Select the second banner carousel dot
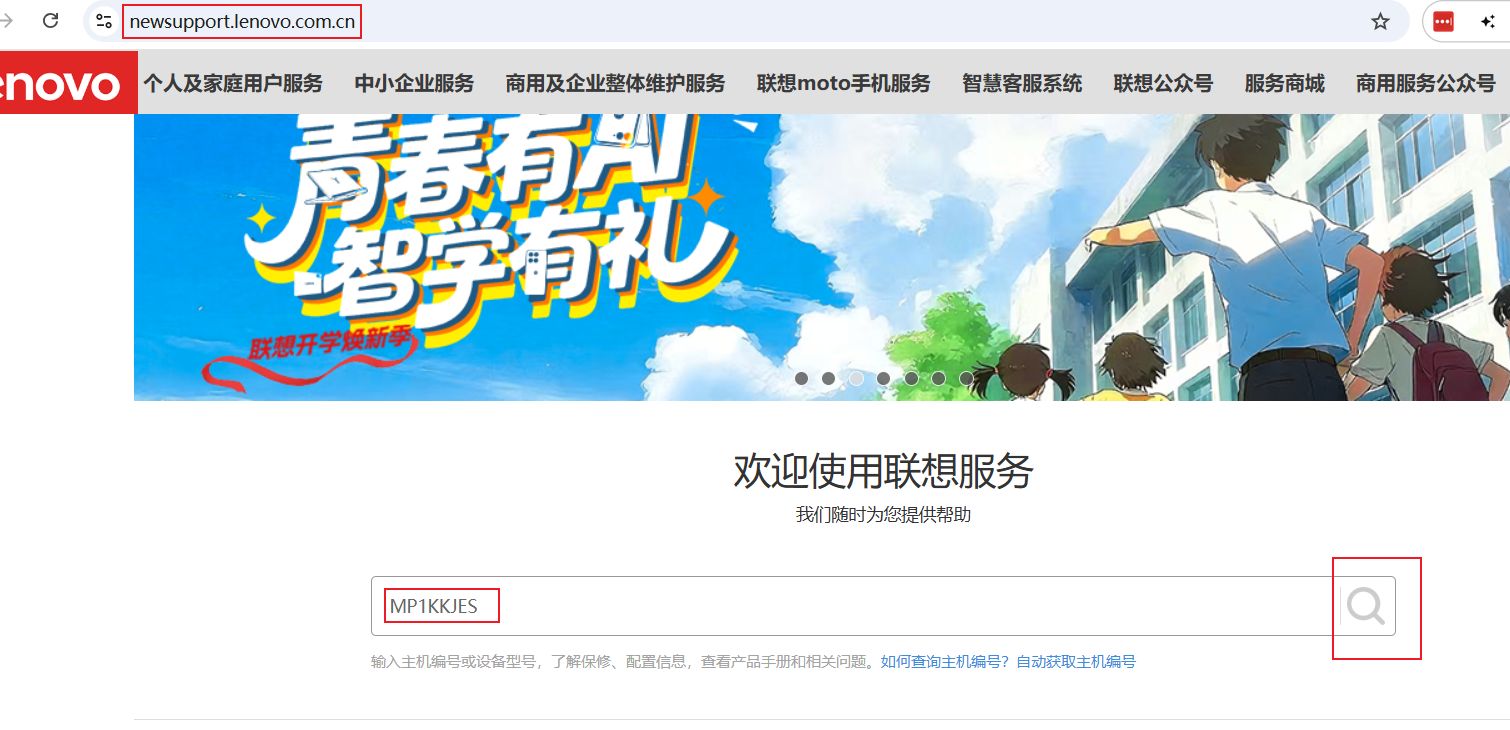This screenshot has width=1510, height=730. (828, 378)
